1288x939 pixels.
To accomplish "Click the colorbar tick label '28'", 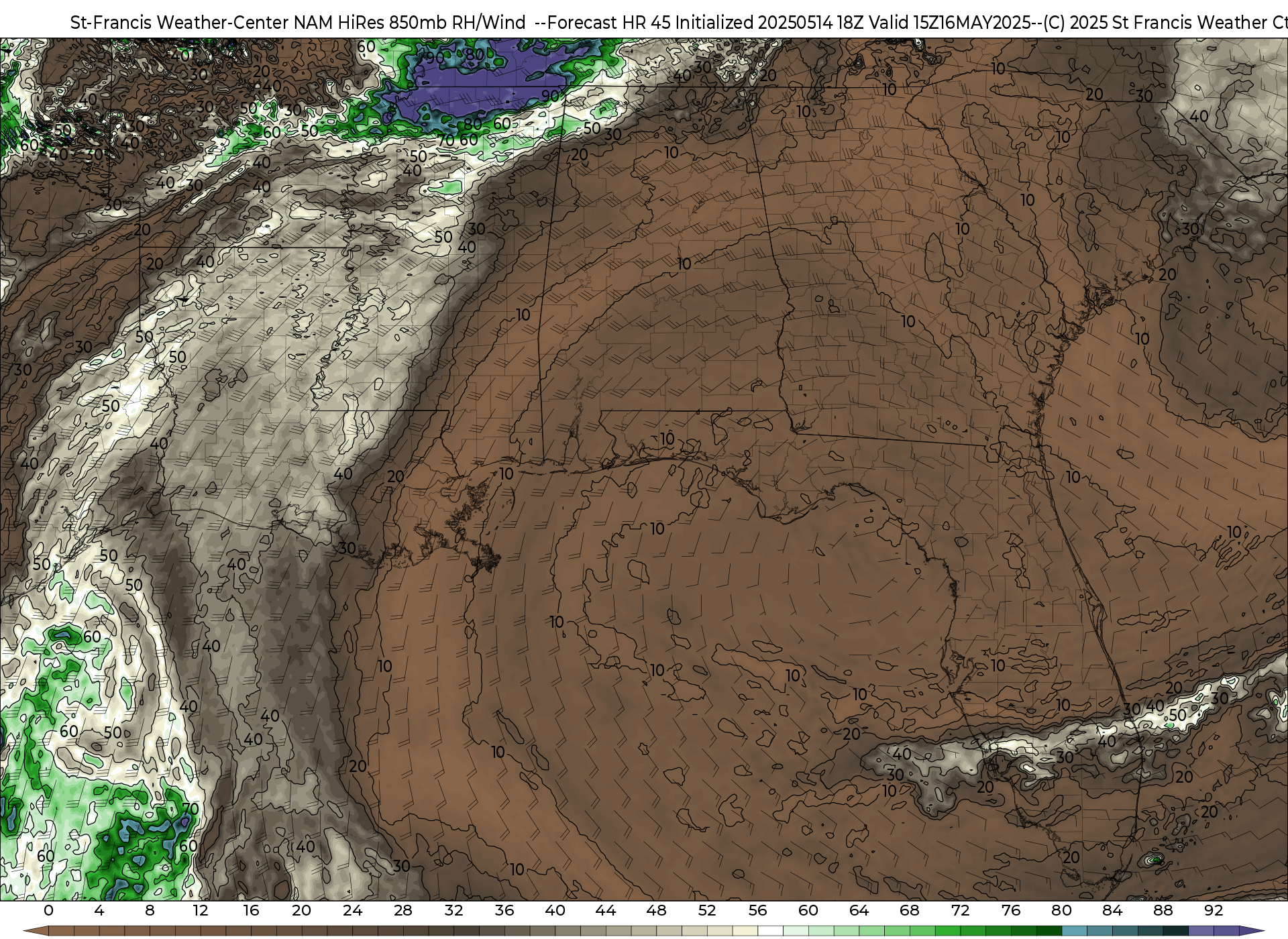I will [403, 910].
